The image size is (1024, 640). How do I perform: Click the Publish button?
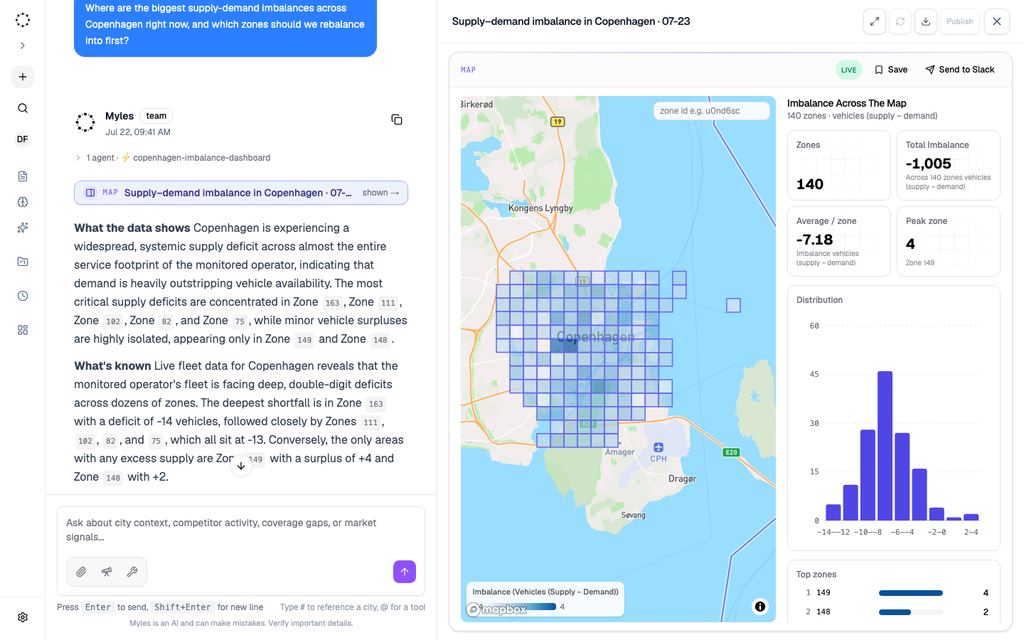pyautogui.click(x=959, y=22)
